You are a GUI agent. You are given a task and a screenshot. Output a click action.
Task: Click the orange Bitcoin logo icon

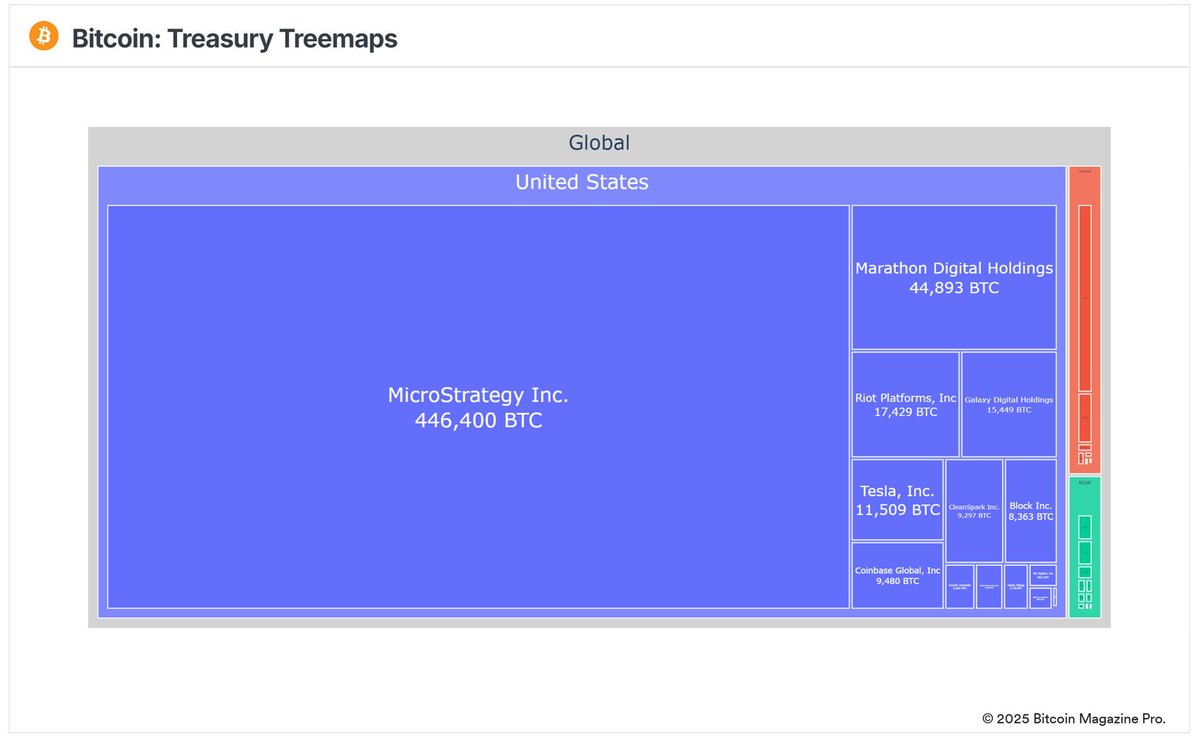pos(44,37)
